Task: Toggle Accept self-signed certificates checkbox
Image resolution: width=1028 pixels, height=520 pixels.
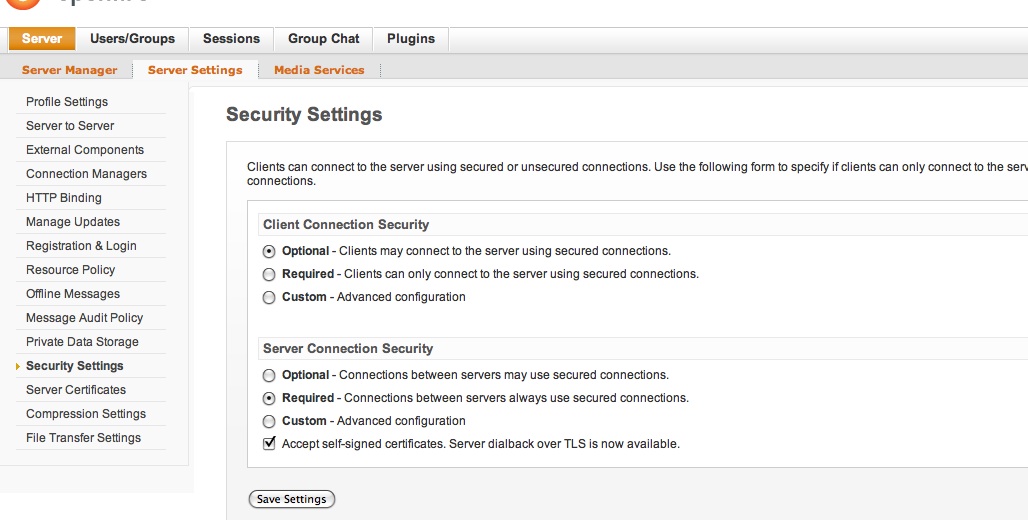Action: pyautogui.click(x=269, y=444)
